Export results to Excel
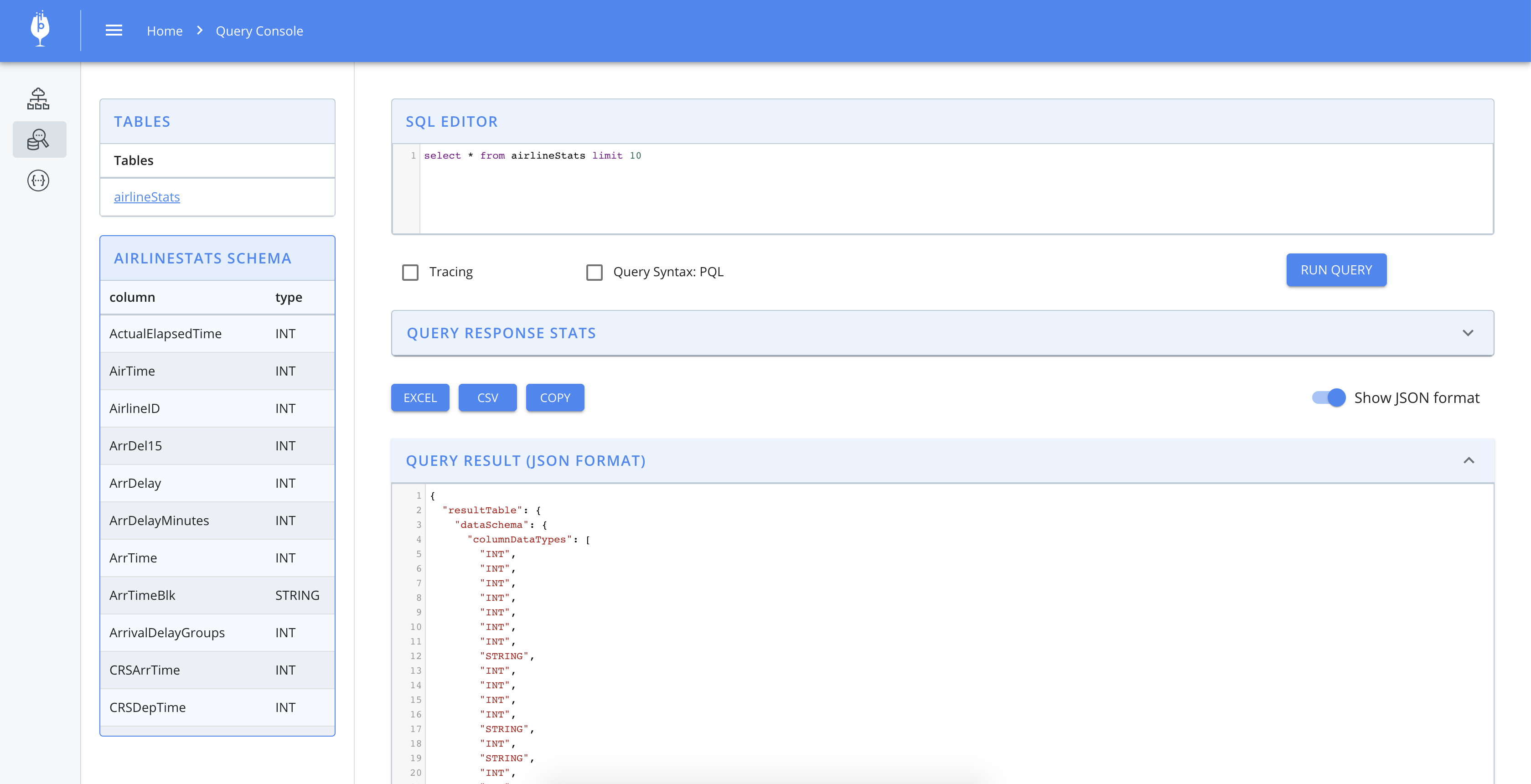 [x=420, y=397]
